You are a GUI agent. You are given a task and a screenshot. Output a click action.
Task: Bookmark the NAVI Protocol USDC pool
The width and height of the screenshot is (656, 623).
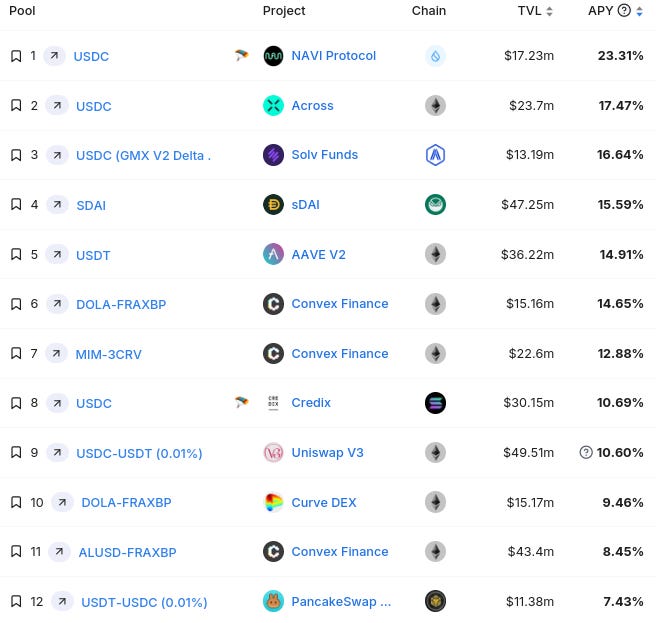point(16,56)
